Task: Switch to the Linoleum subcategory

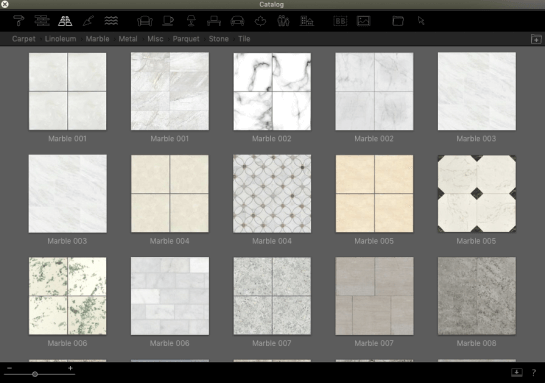Action: point(60,39)
